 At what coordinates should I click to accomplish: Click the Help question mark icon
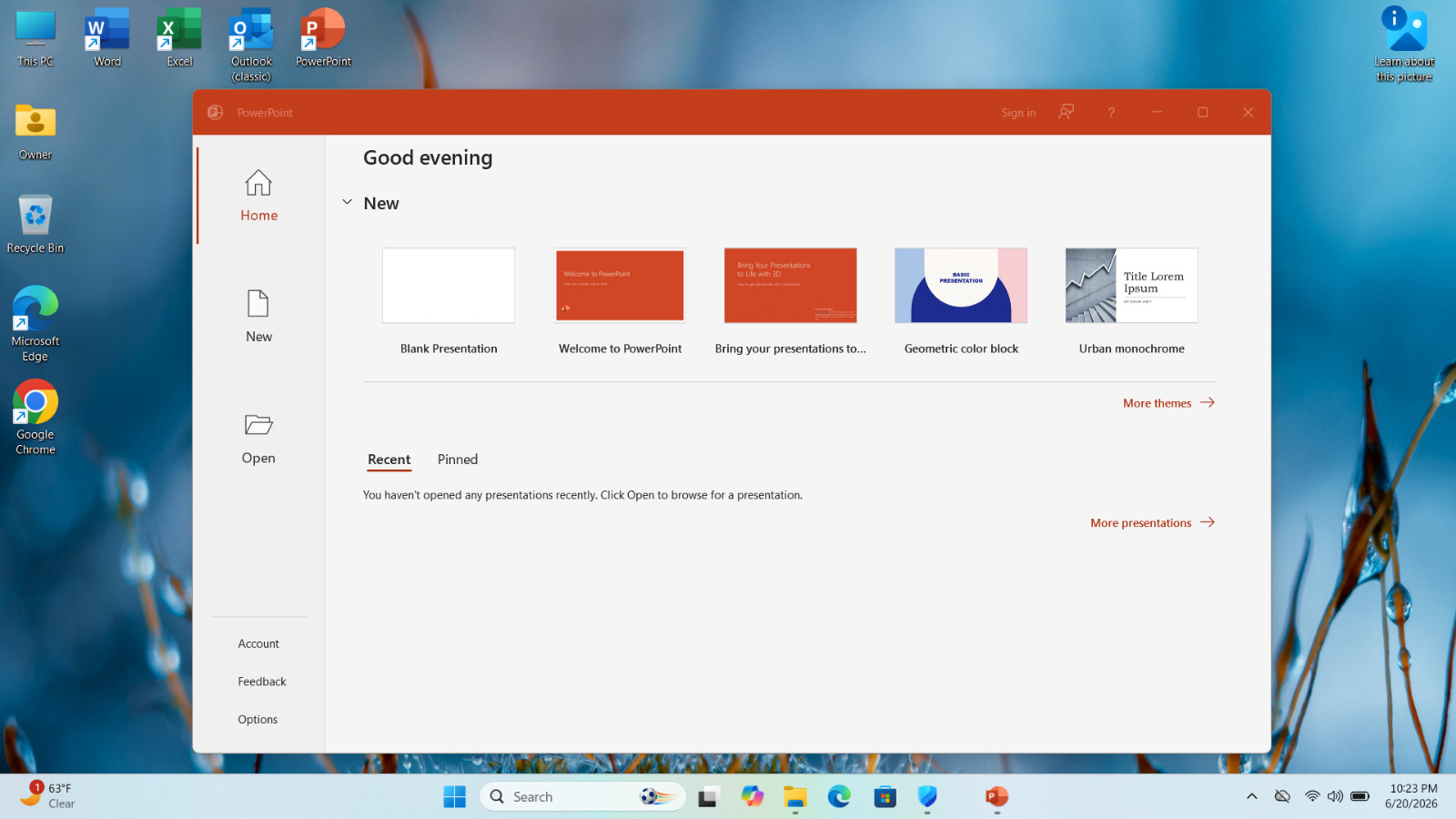(x=1111, y=112)
